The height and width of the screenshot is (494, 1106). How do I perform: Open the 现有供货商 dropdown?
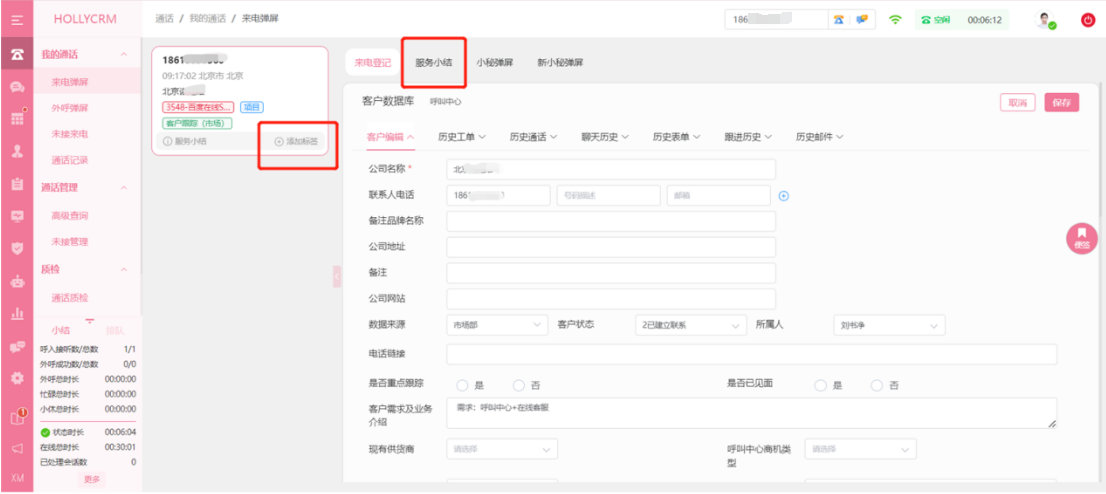(x=502, y=449)
